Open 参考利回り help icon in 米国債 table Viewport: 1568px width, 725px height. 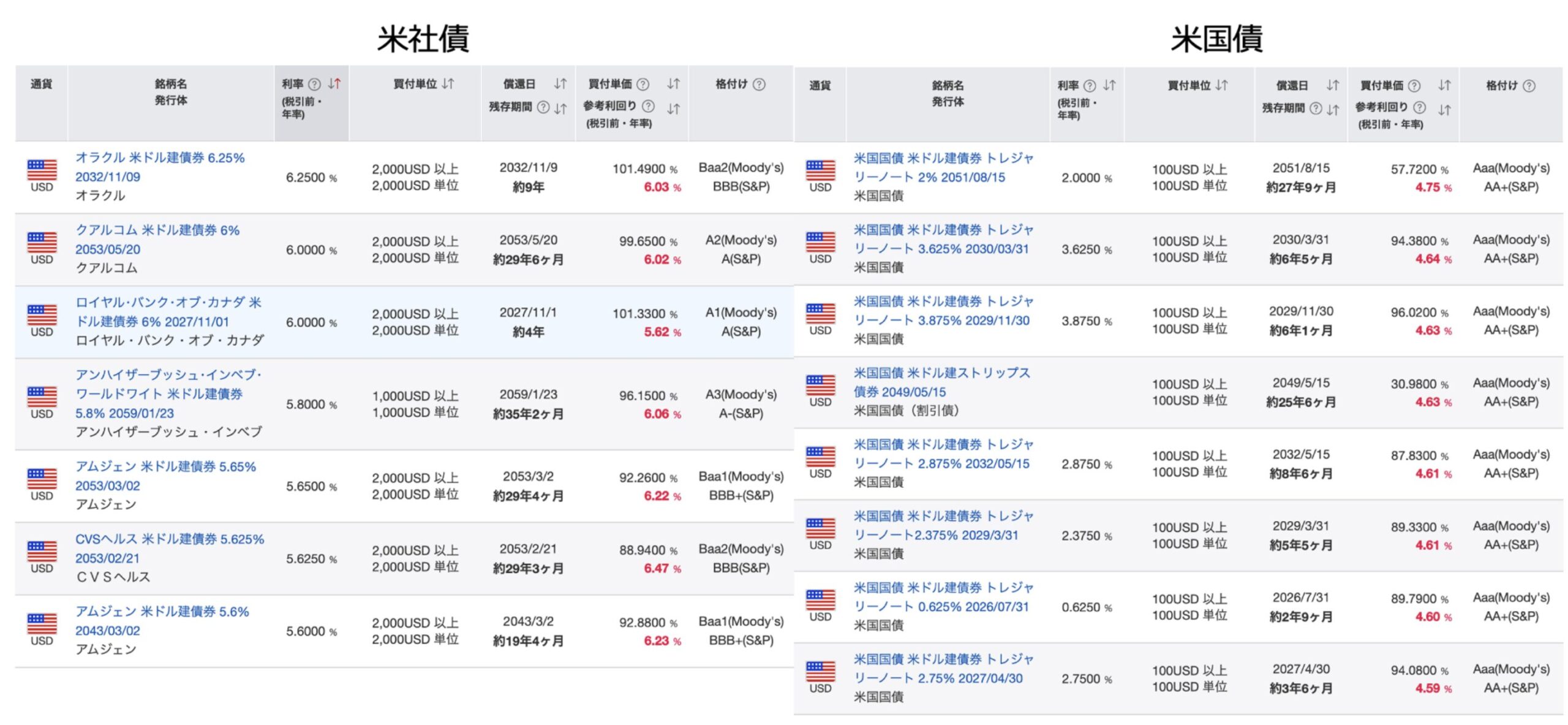[x=1419, y=107]
